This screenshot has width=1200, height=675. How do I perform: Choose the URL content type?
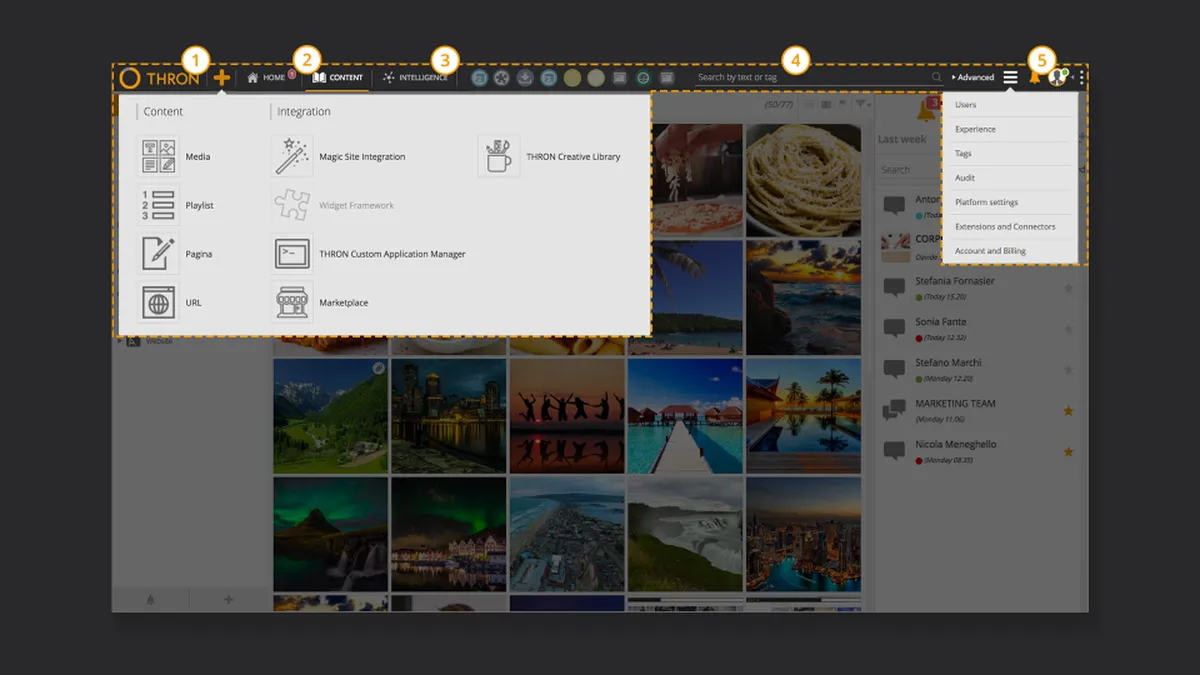point(170,302)
